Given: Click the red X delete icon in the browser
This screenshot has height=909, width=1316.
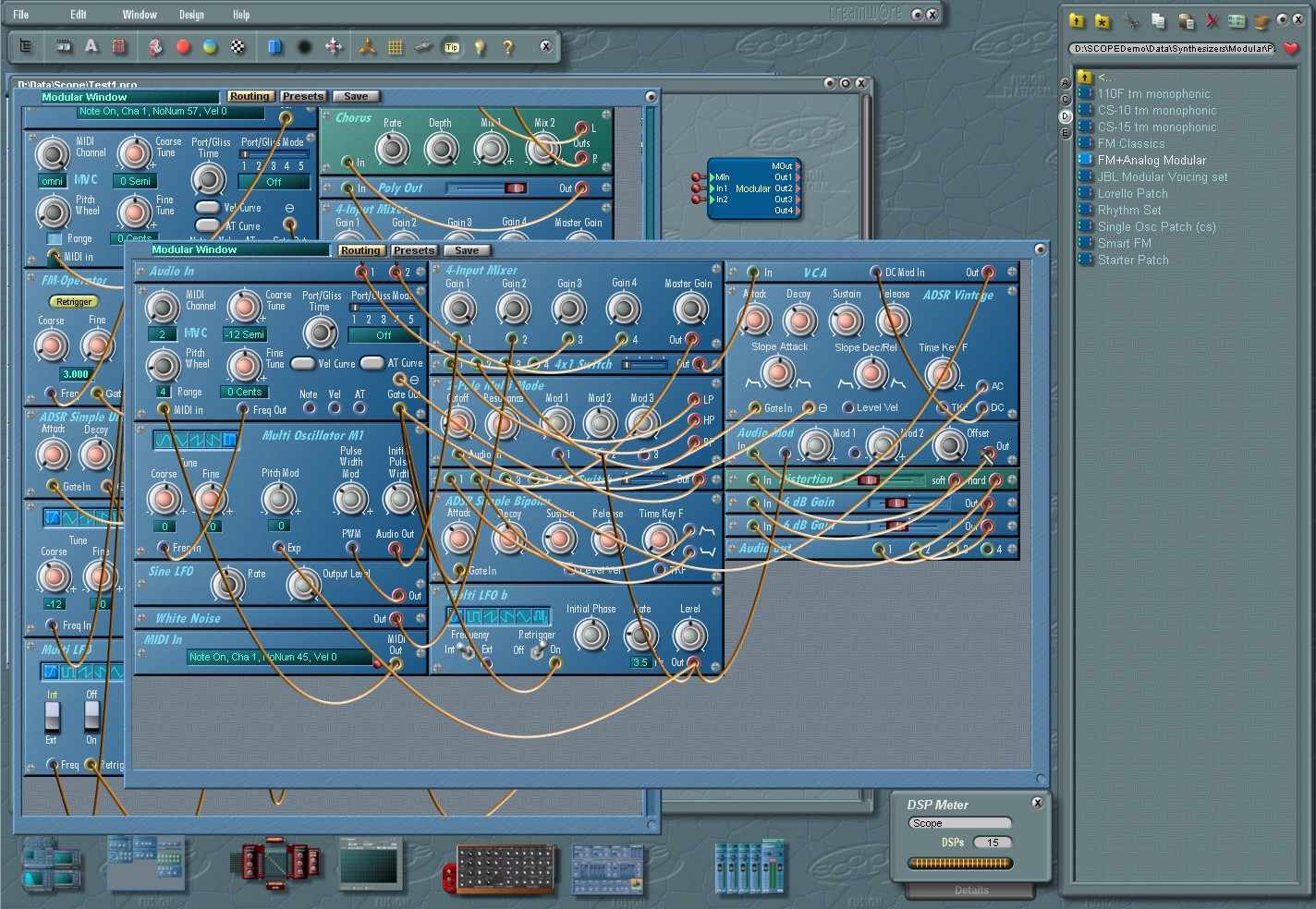Looking at the screenshot, I should click(1212, 20).
